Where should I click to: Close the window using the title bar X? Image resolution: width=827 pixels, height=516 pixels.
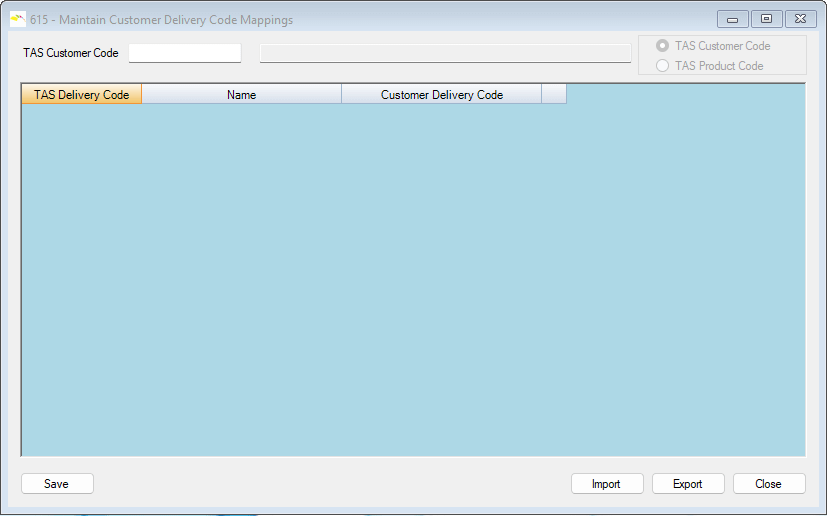800,18
